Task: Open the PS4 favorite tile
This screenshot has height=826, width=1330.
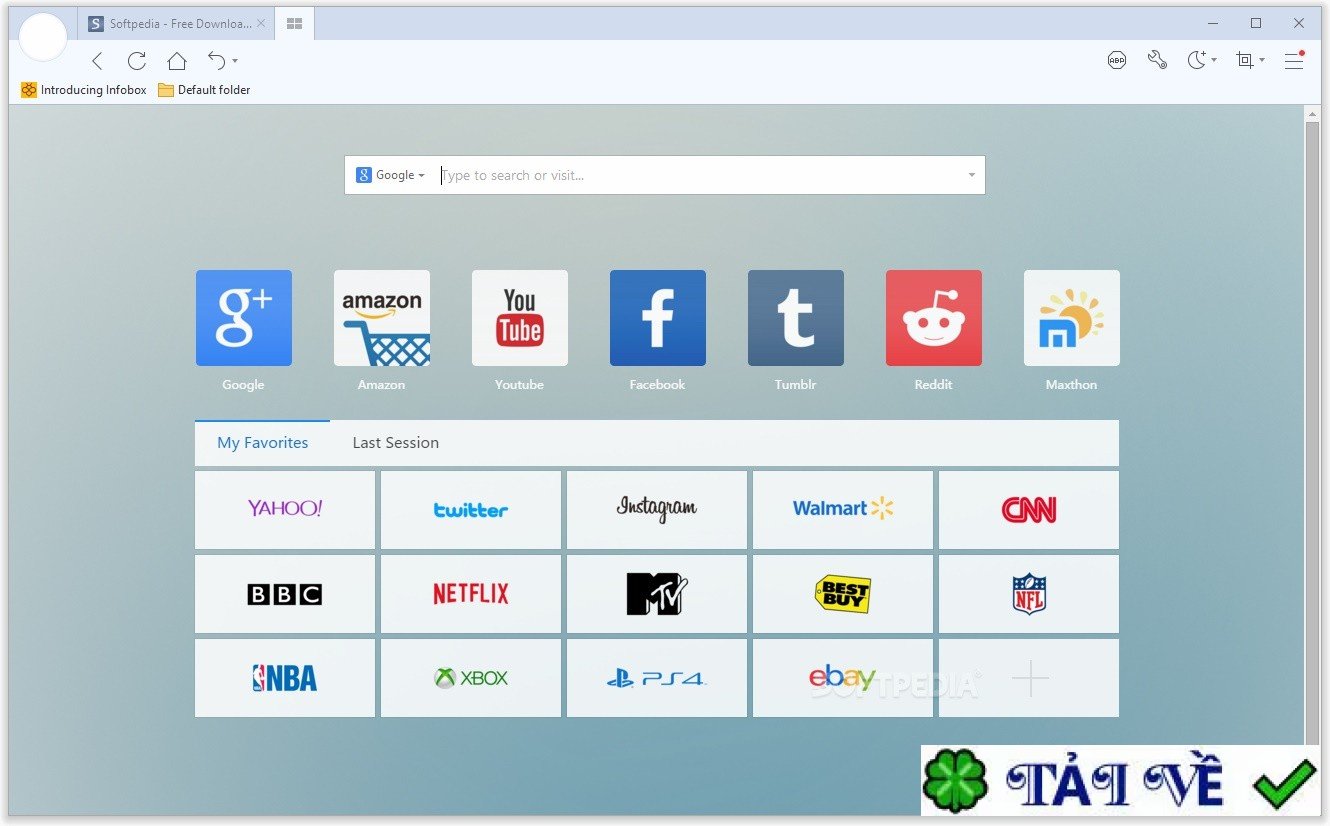Action: click(x=657, y=678)
